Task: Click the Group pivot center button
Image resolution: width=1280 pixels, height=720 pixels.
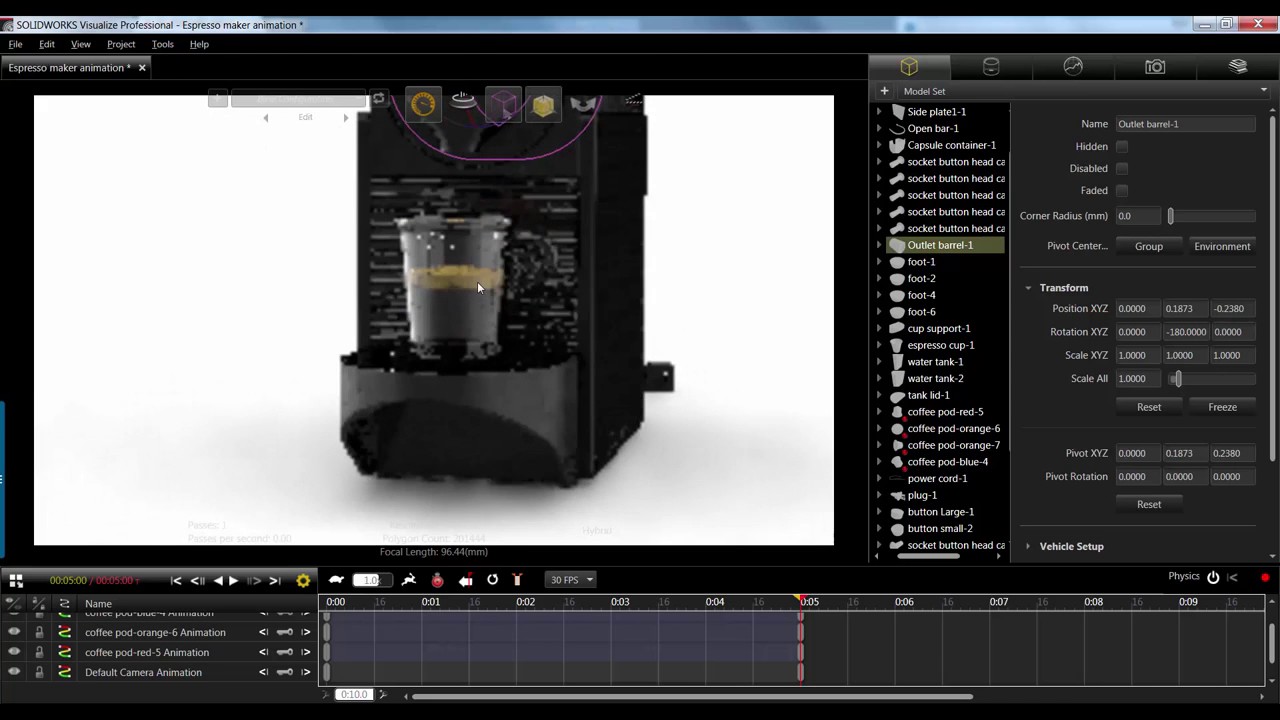Action: click(1149, 246)
